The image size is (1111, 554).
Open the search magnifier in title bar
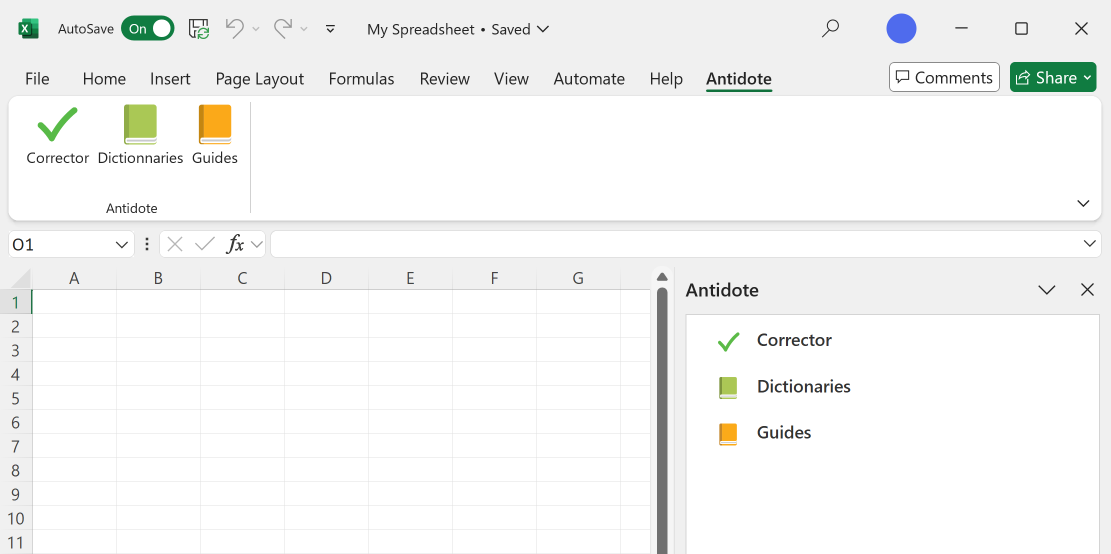830,29
